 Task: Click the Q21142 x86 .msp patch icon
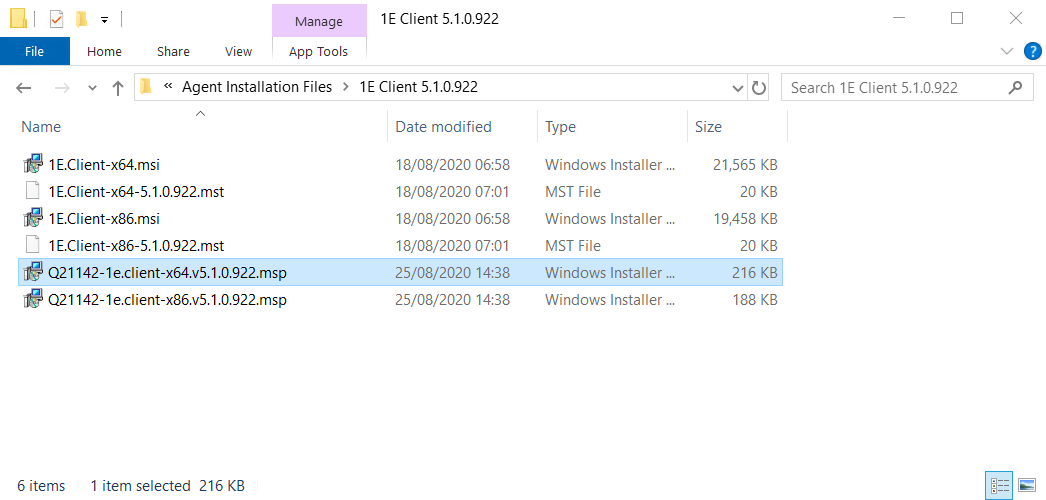(x=33, y=299)
